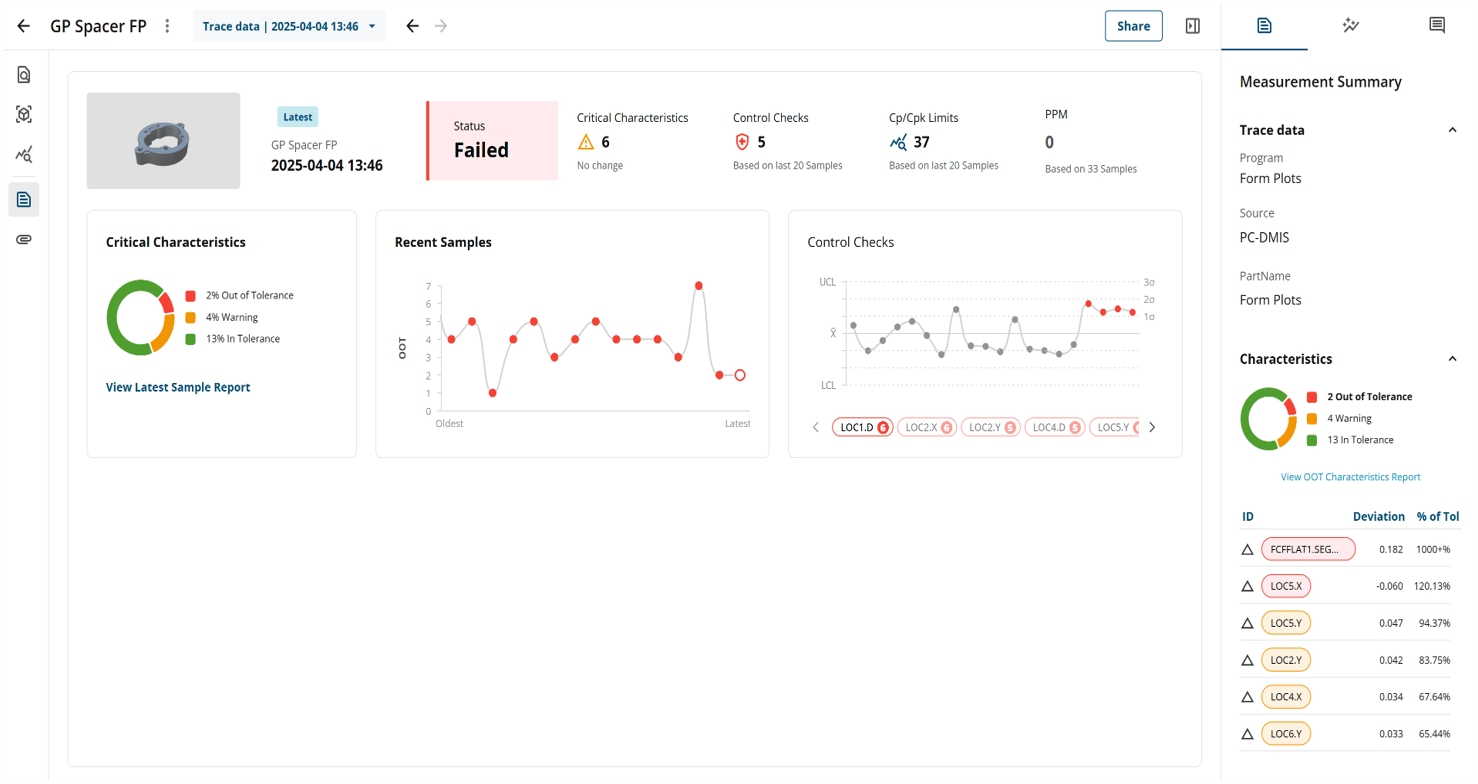This screenshot has height=784, width=1478.
Task: Click the Critical Characteristics donut chart
Action: click(x=141, y=317)
